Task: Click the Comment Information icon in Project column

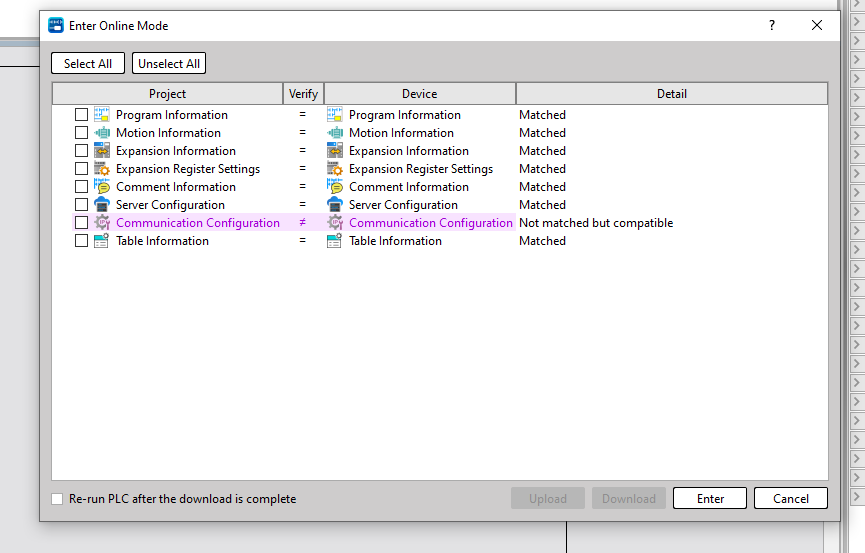Action: [x=101, y=187]
